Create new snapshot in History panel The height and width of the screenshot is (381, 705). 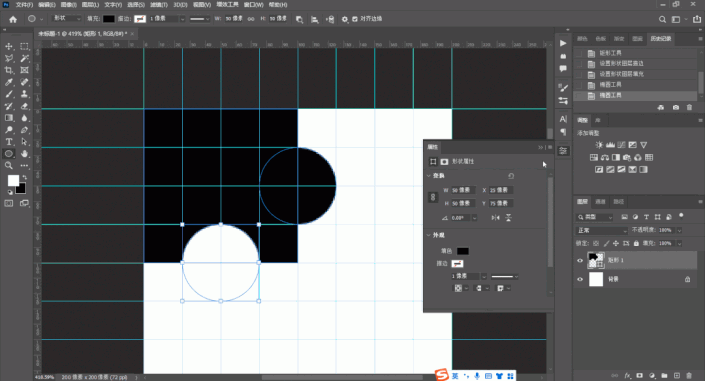point(675,108)
